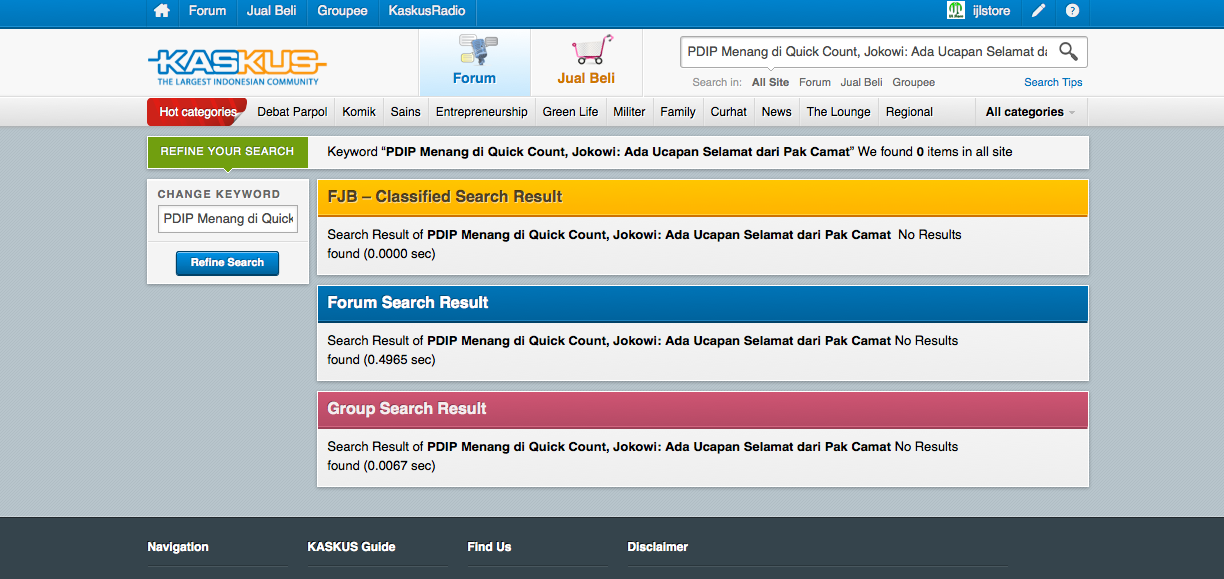Viewport: 1224px width, 579px height.
Task: Open the Debat Parpol category
Action: click(292, 112)
